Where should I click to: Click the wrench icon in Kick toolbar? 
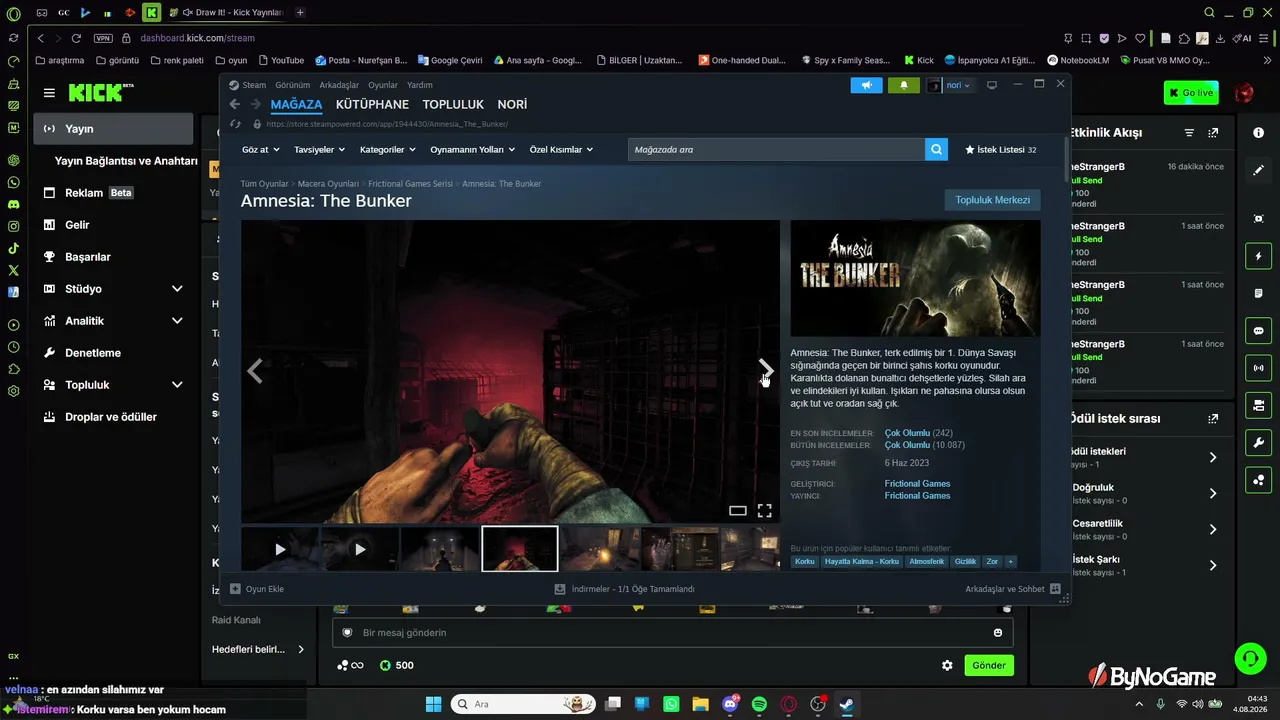pyautogui.click(x=1258, y=442)
